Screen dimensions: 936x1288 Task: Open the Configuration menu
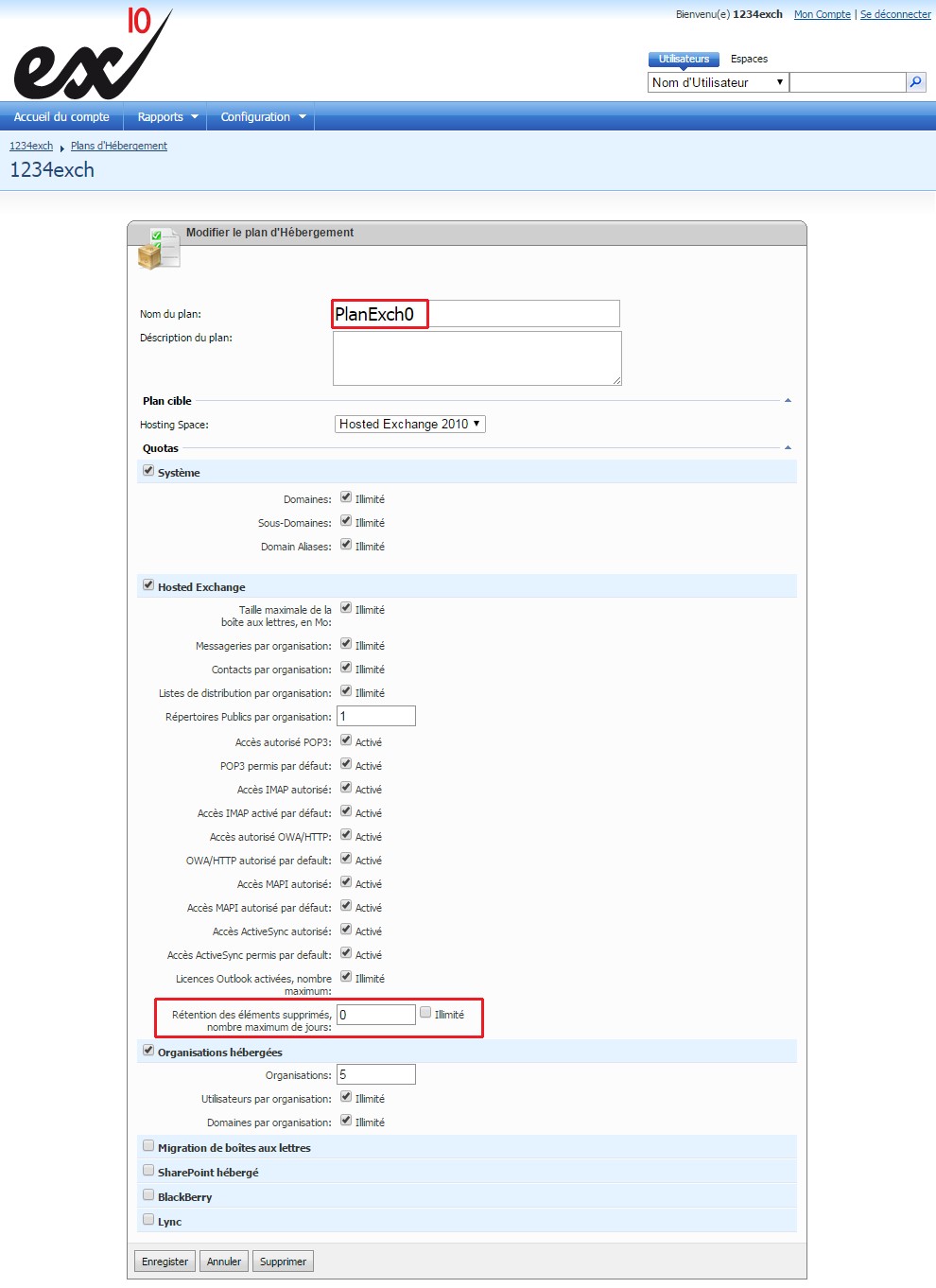[263, 117]
